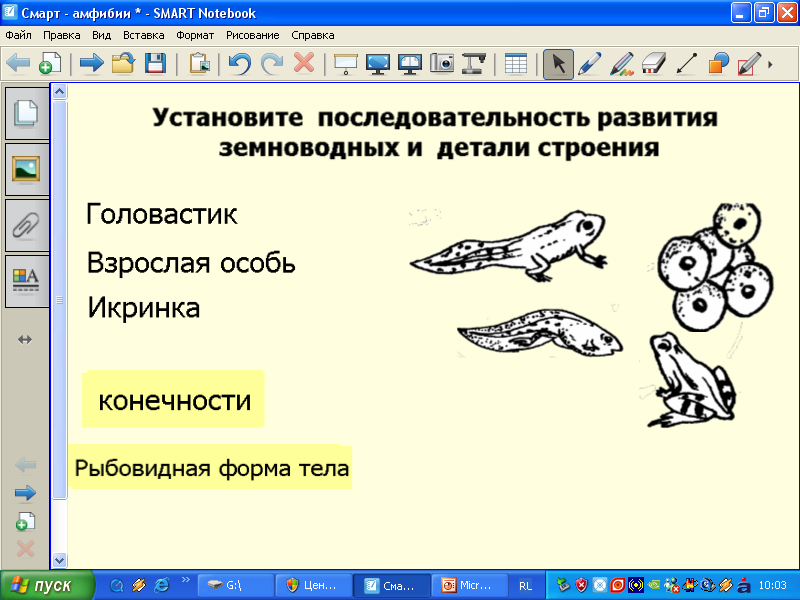800x600 pixels.
Task: Select the tadpole with legs image
Action: click(509, 245)
